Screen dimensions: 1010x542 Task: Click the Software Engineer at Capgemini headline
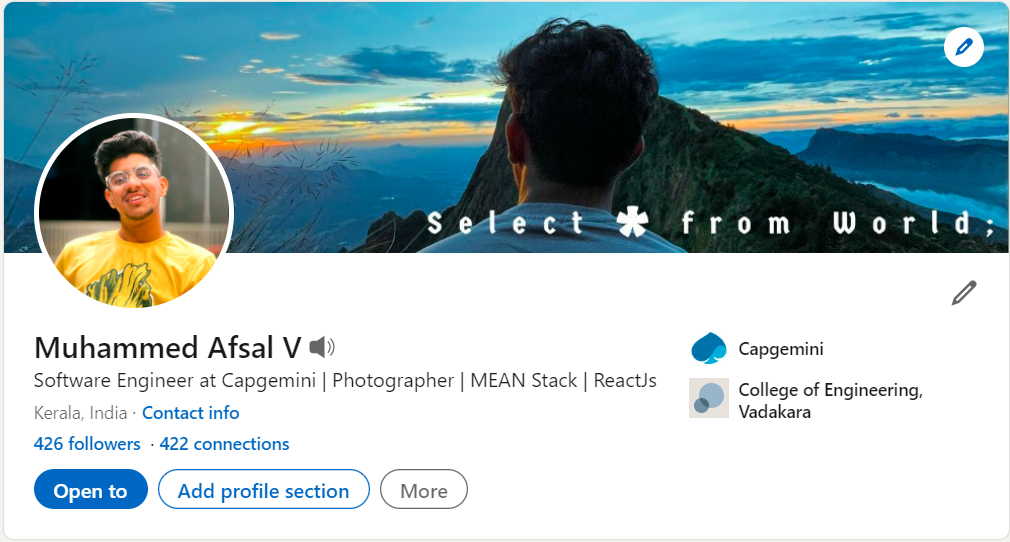click(345, 381)
